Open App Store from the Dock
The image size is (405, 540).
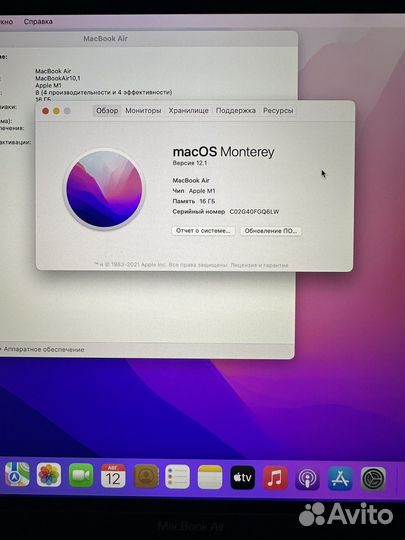point(340,479)
